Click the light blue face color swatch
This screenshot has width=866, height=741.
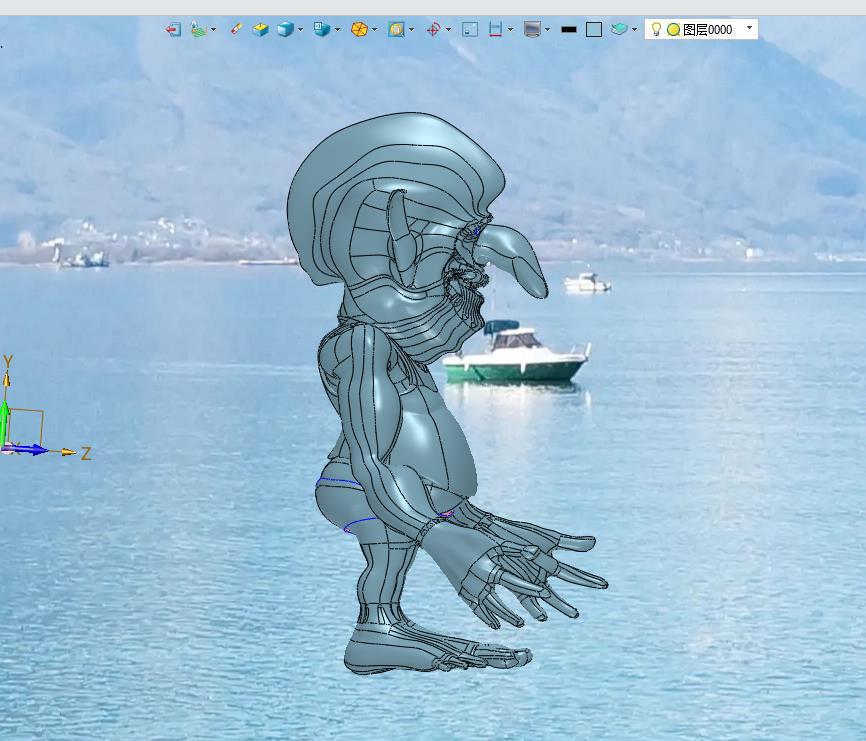(x=594, y=29)
